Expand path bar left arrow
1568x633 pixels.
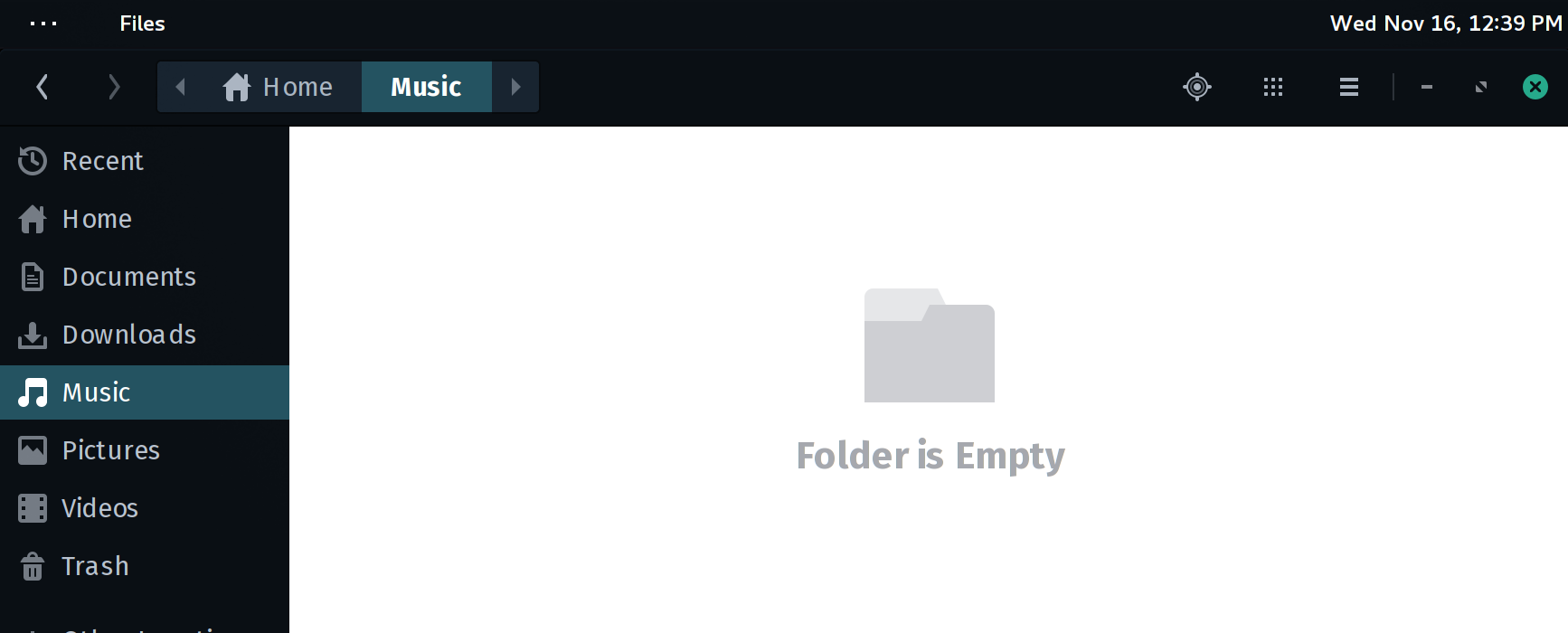(180, 87)
